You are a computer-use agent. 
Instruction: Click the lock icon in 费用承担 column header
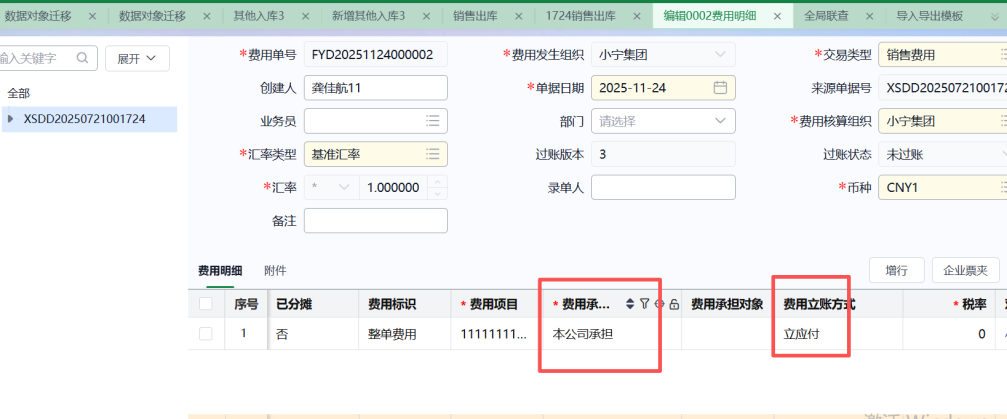click(x=674, y=304)
